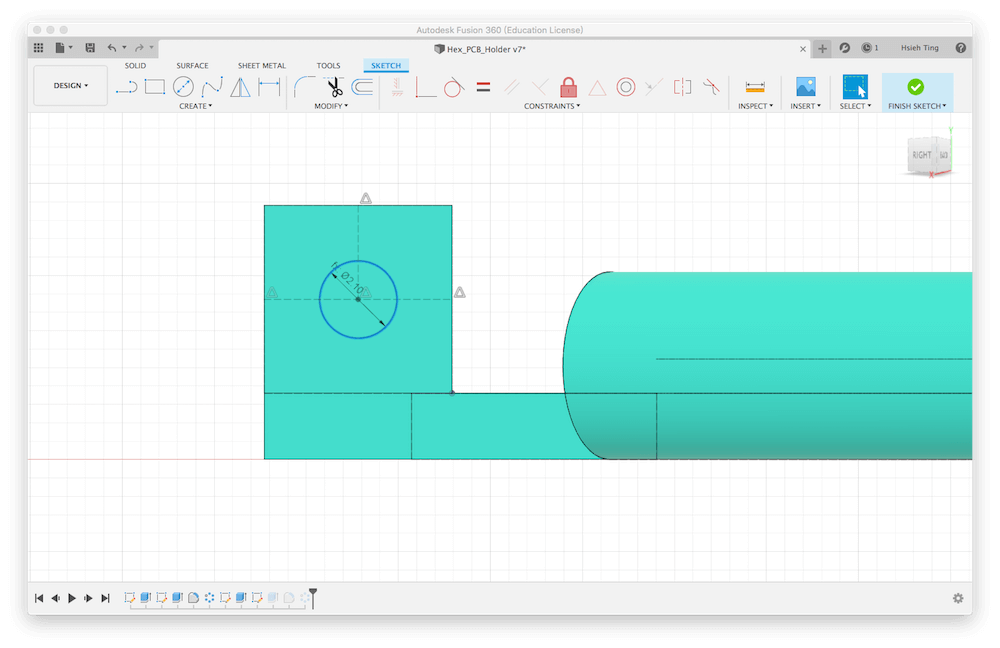Apply the Concentric constraint

pyautogui.click(x=626, y=87)
